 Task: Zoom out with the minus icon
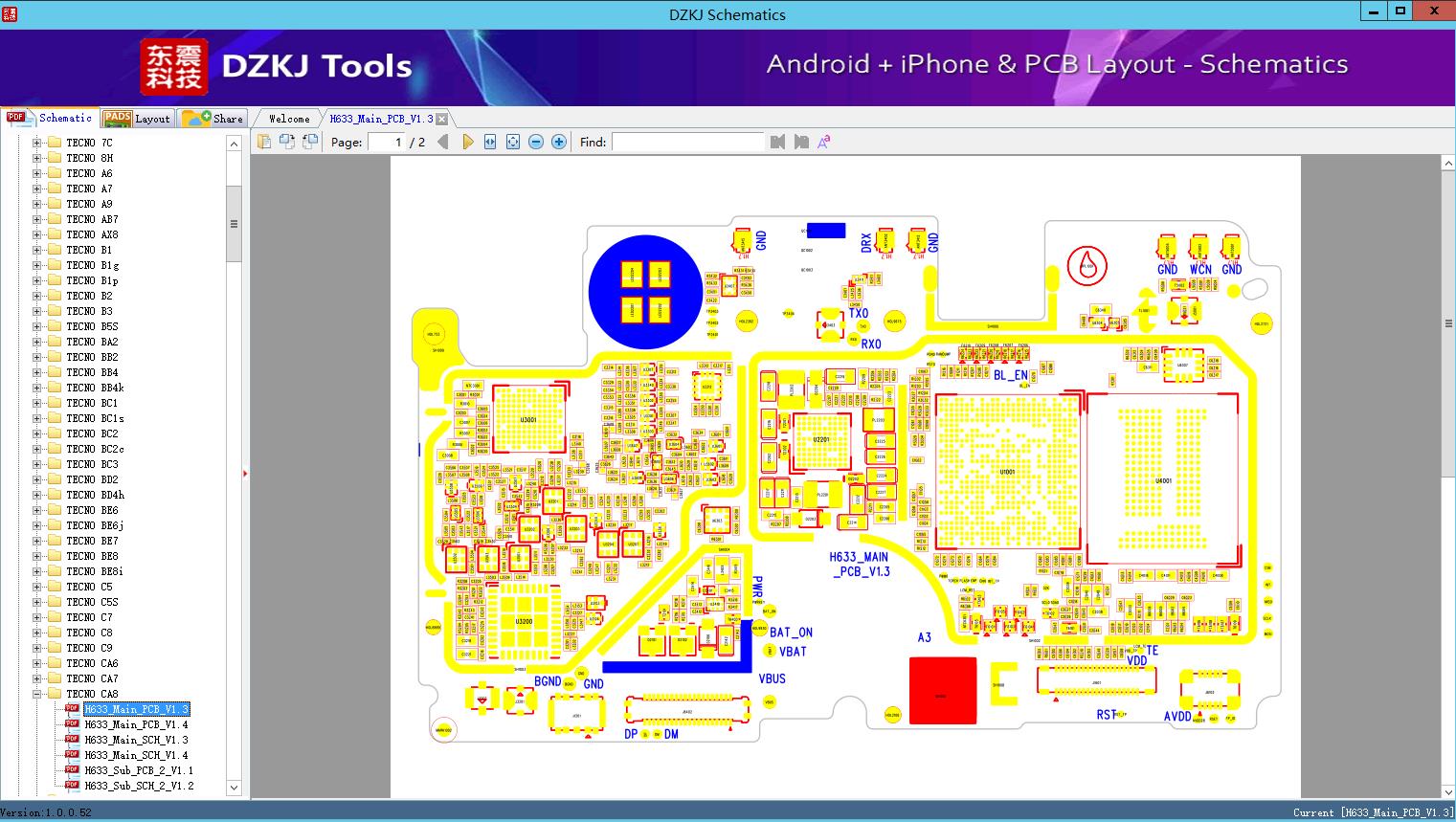pyautogui.click(x=536, y=142)
